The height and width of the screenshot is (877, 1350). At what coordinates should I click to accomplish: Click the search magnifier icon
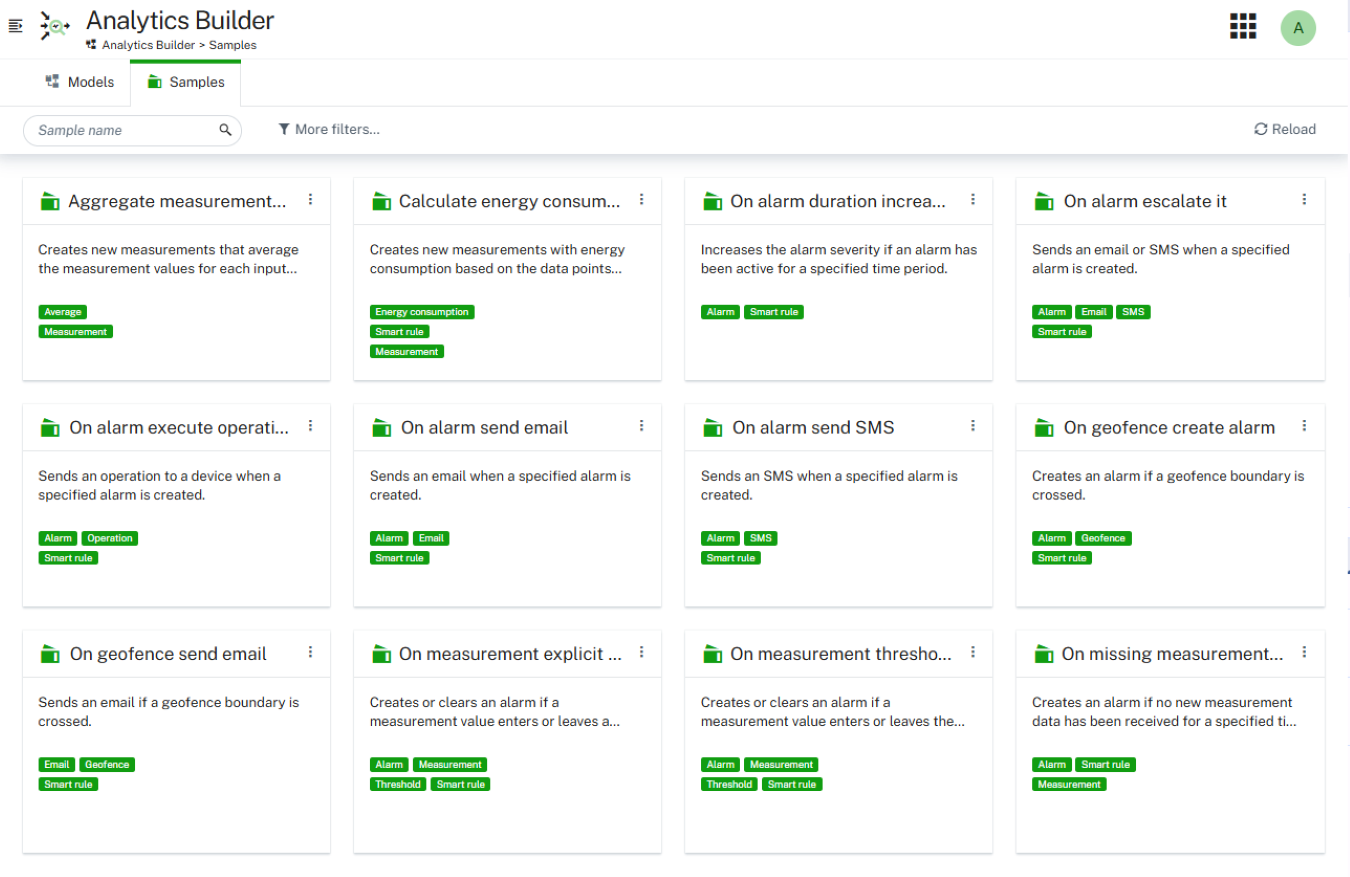[x=226, y=130]
